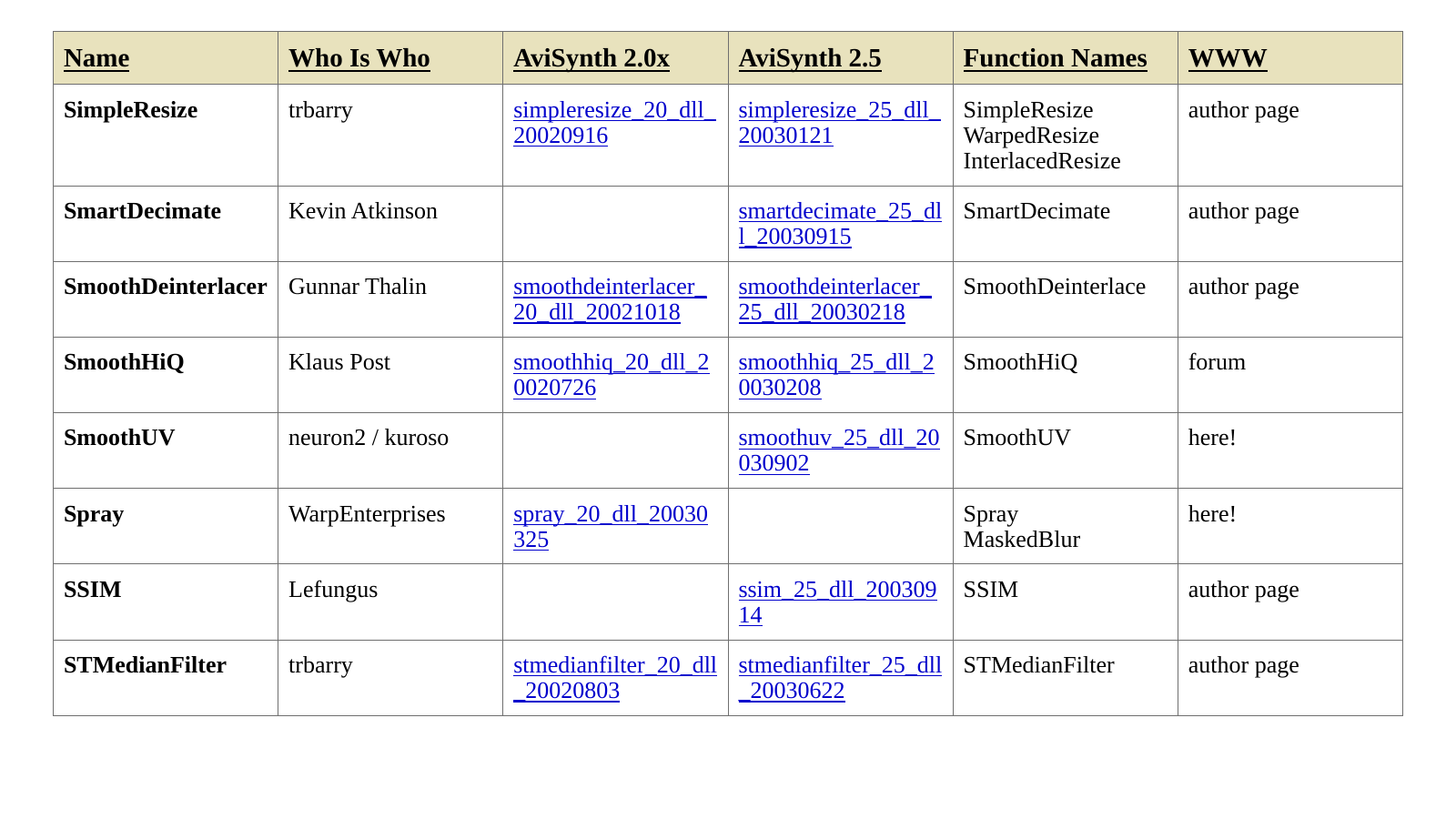Download simpleresize_25_dll_20030121

pos(839,123)
